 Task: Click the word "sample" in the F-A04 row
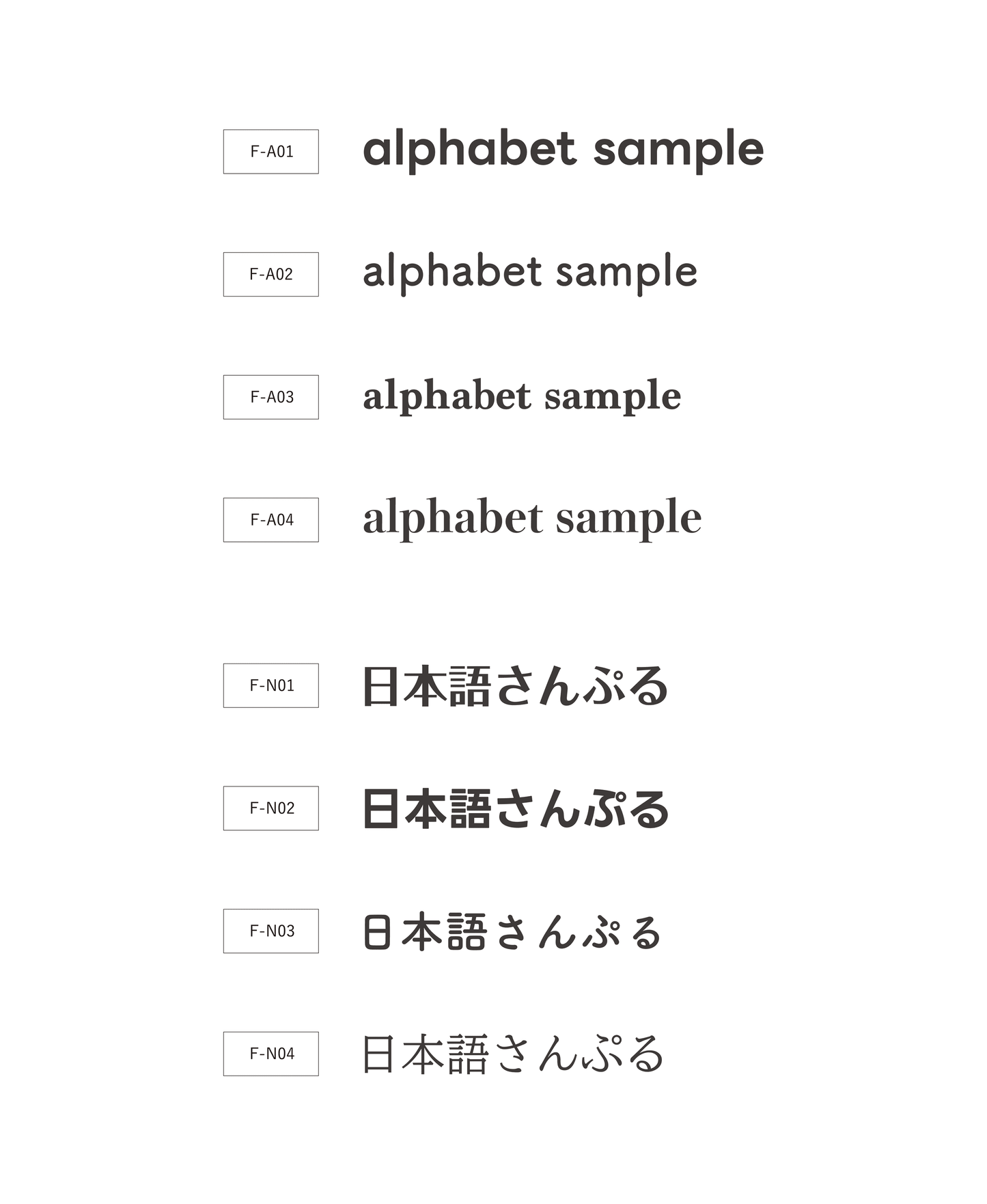click(628, 518)
